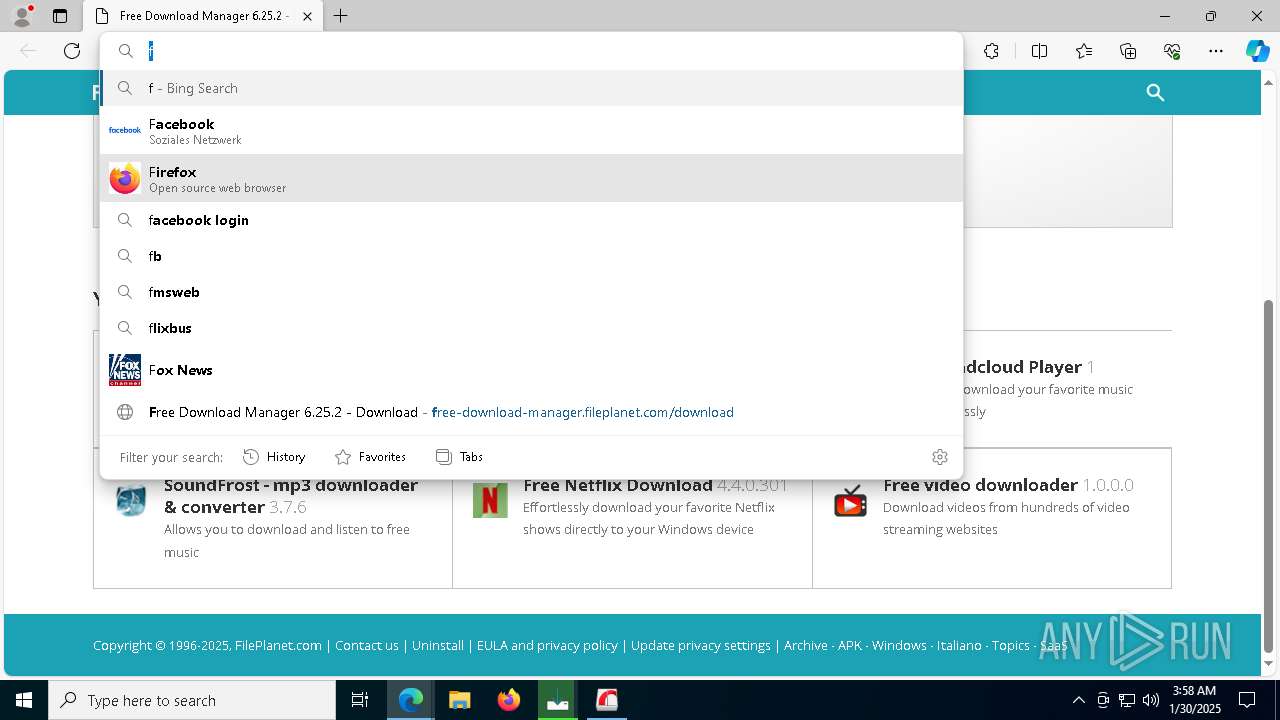This screenshot has width=1280, height=720.
Task: Open the tab actions menu icon
Action: [x=60, y=16]
